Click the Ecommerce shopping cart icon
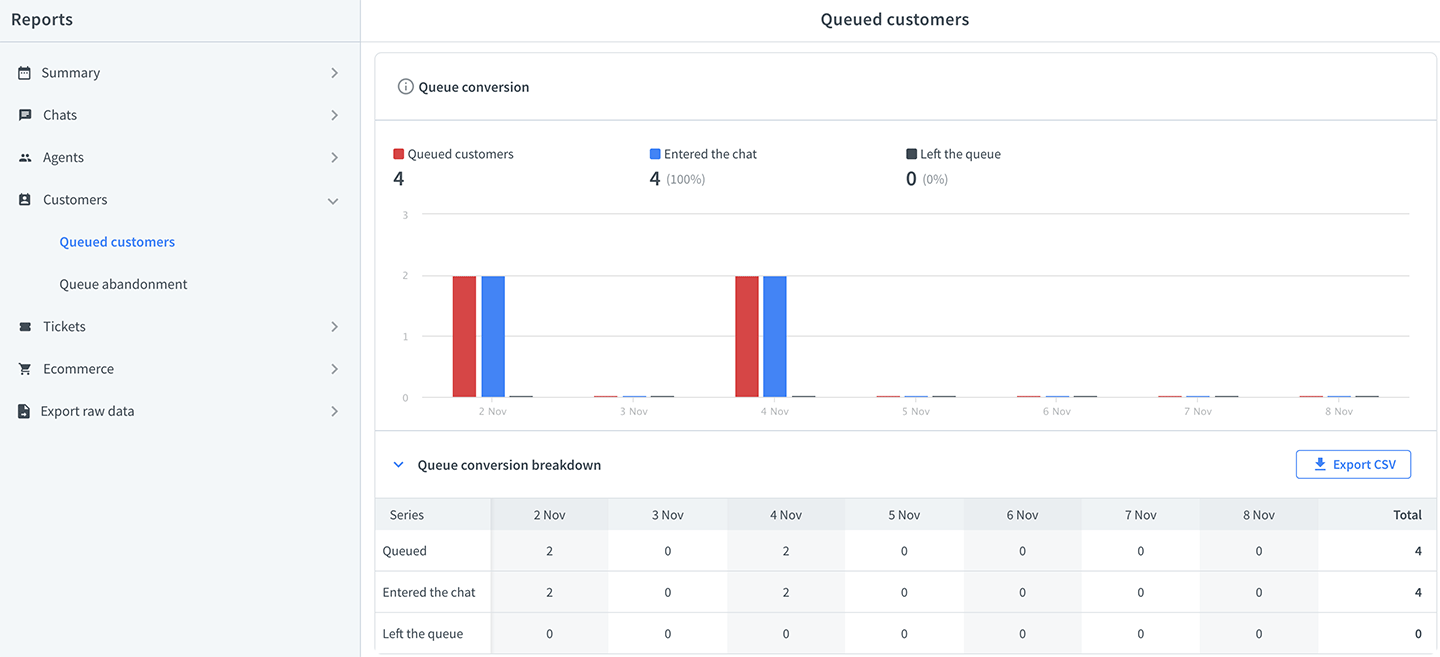Image resolution: width=1440 pixels, height=657 pixels. 25,369
